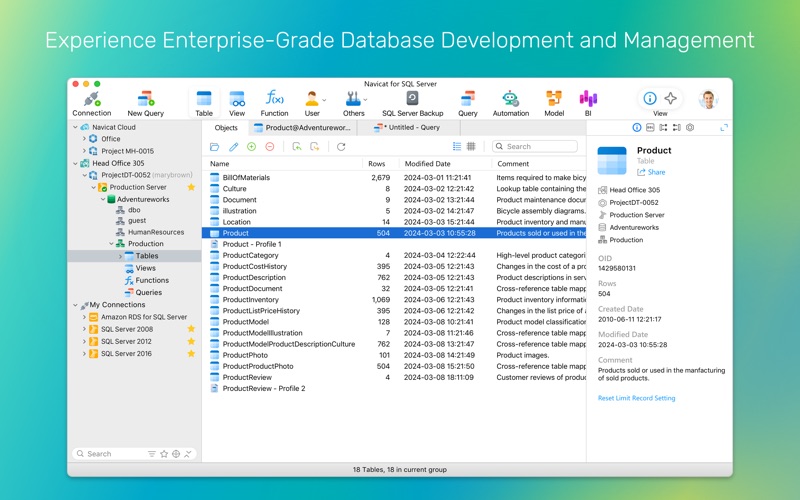Switch to the Product@Adventureworks tab

(303, 128)
